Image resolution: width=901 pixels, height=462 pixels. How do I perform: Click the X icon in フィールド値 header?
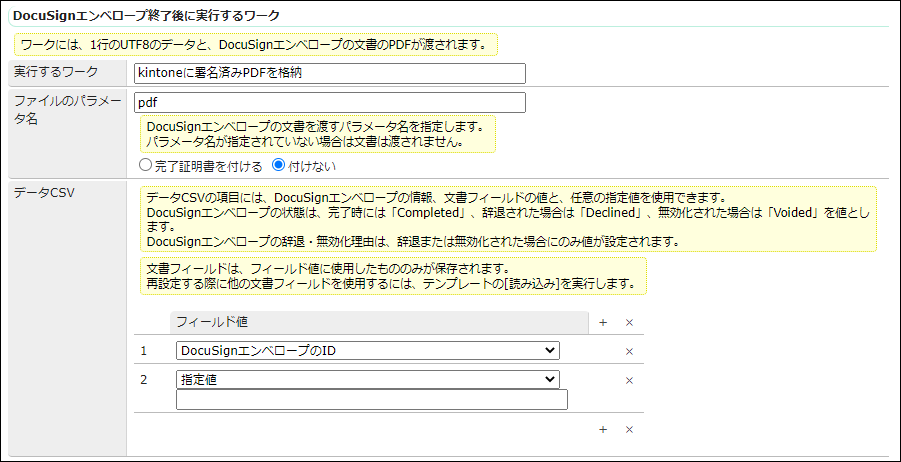(x=629, y=322)
